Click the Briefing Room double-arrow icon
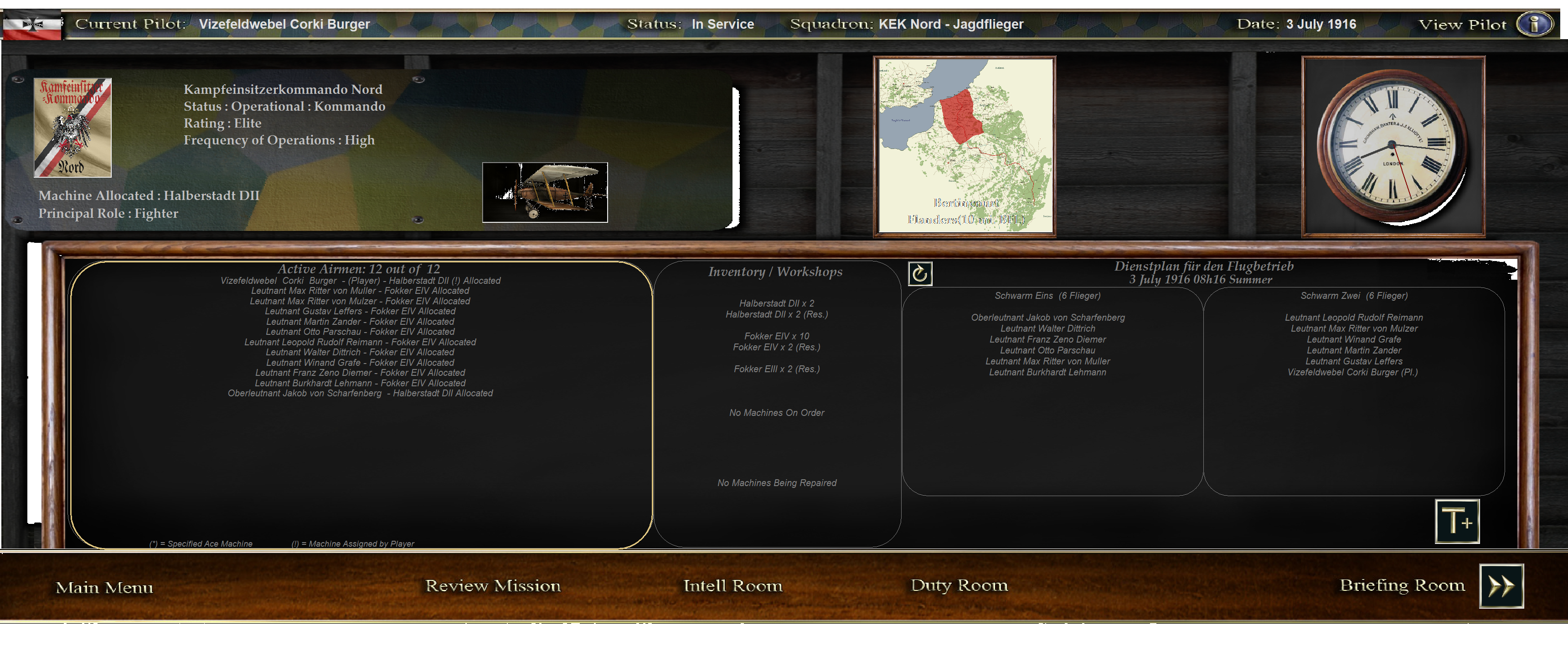Image resolution: width=1568 pixels, height=656 pixels. (1501, 586)
